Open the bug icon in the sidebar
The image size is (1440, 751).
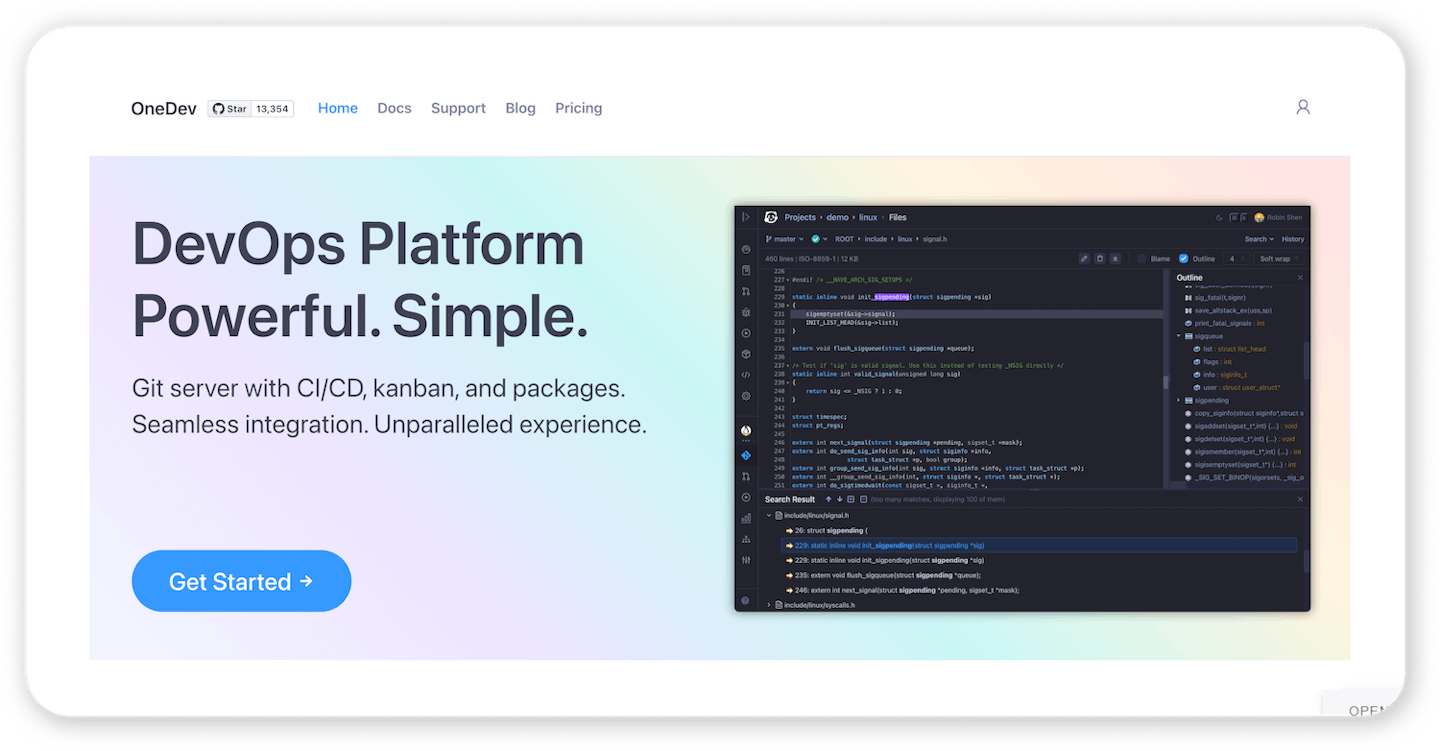[746, 312]
